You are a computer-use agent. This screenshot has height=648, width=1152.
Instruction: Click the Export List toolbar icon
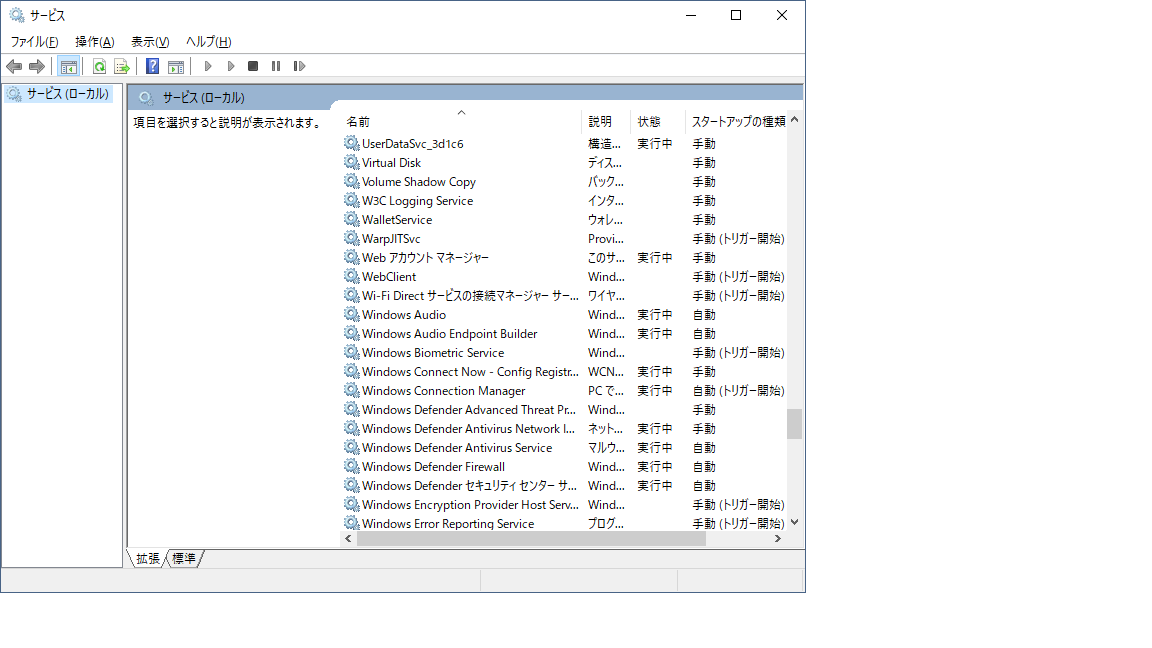122,67
